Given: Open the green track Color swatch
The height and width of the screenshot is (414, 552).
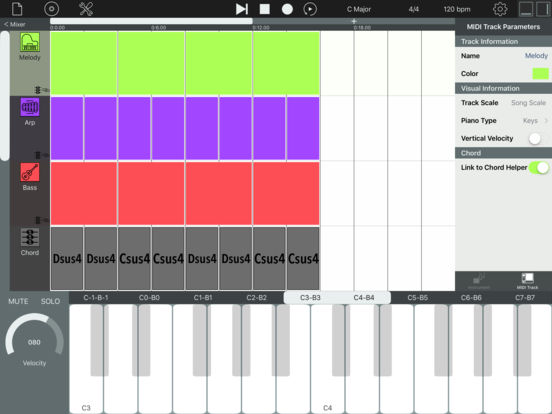Looking at the screenshot, I should tap(540, 74).
